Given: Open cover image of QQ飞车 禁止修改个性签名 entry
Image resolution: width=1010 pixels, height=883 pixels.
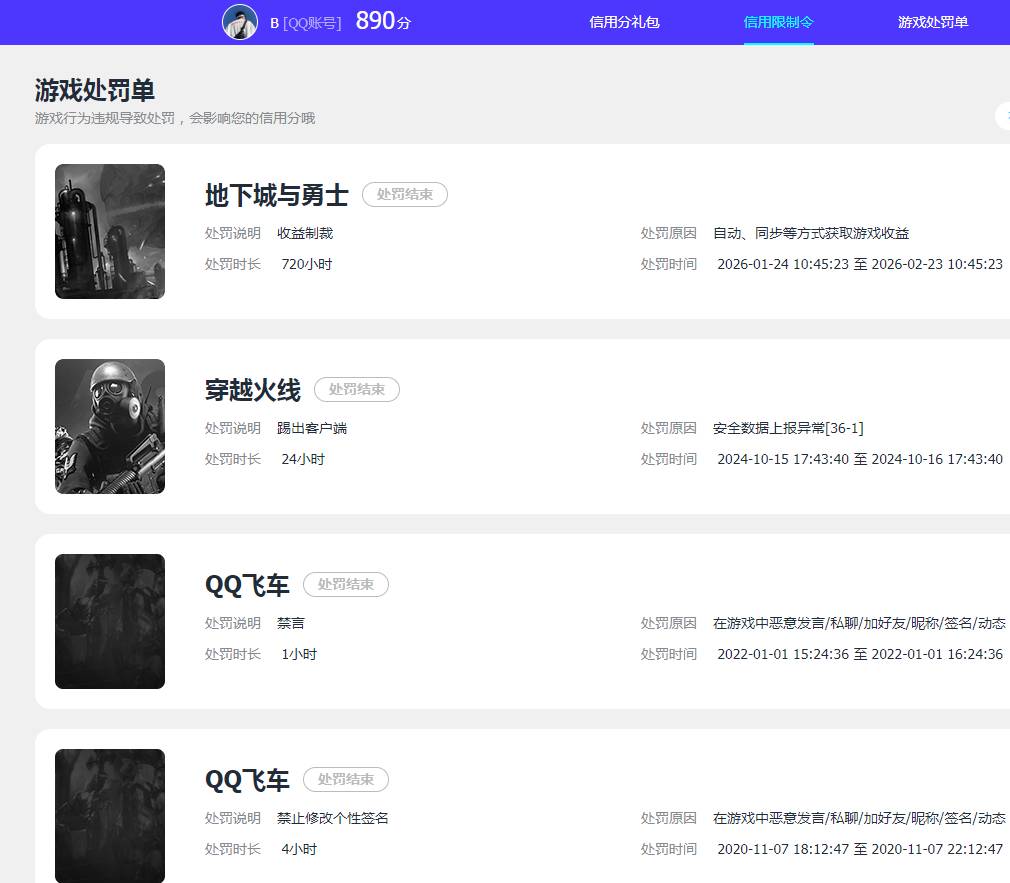Looking at the screenshot, I should pos(110,815).
